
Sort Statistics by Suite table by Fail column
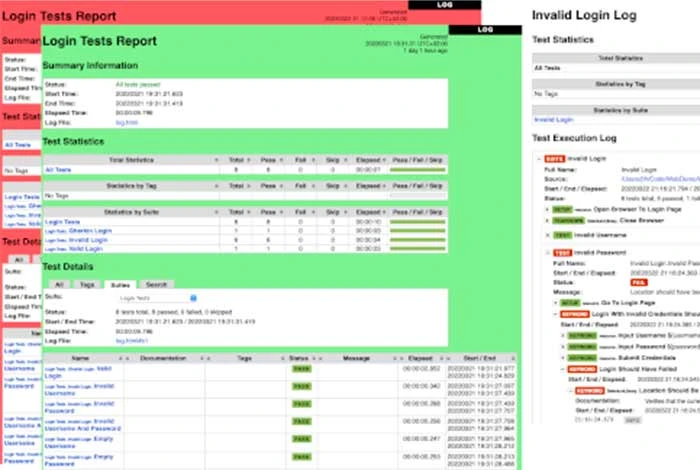300,212
